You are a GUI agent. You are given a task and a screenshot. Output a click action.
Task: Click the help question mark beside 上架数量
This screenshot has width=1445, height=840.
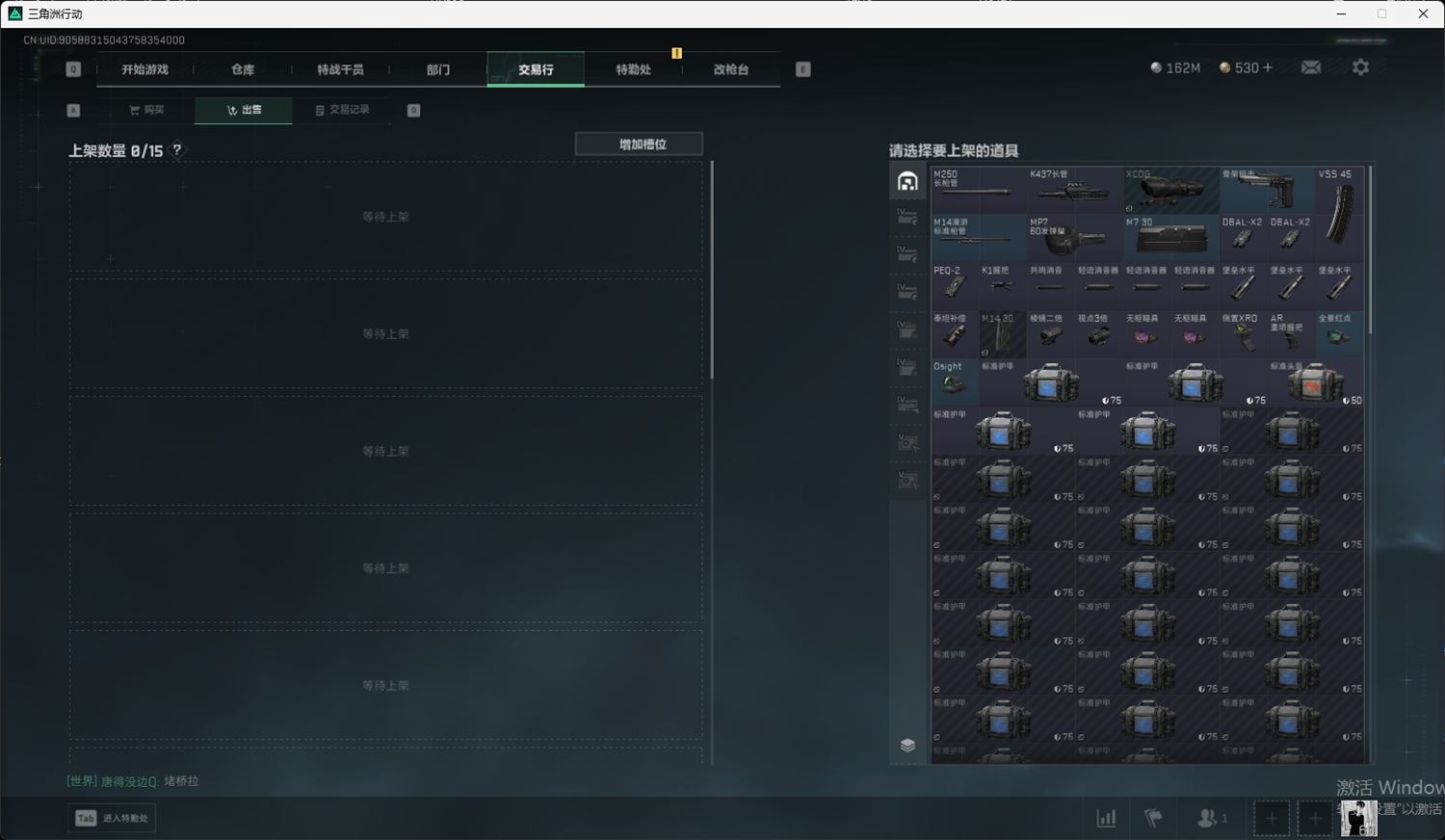pos(176,150)
